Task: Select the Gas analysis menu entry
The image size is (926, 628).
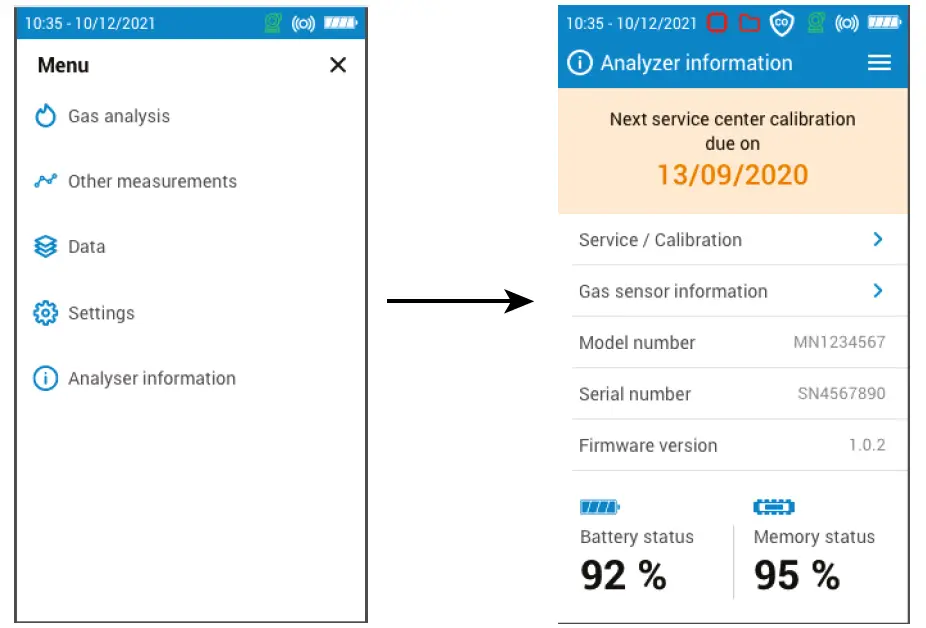Action: 118,117
